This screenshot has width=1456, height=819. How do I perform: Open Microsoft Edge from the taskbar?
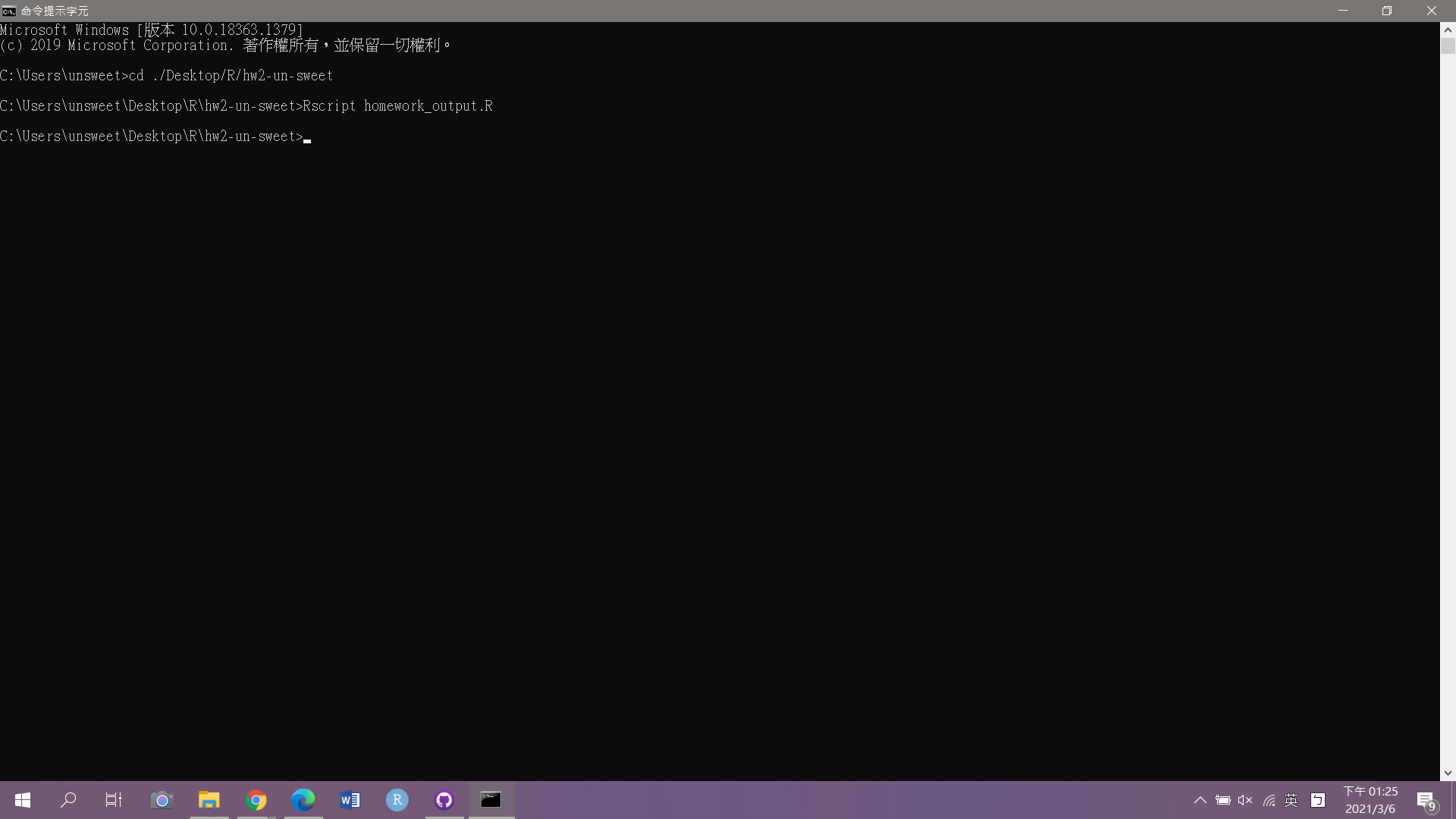[x=303, y=800]
